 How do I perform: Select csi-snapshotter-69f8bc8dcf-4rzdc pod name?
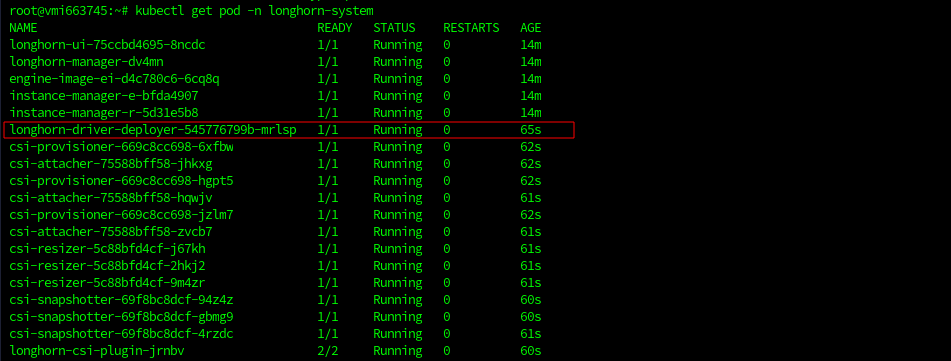121,334
